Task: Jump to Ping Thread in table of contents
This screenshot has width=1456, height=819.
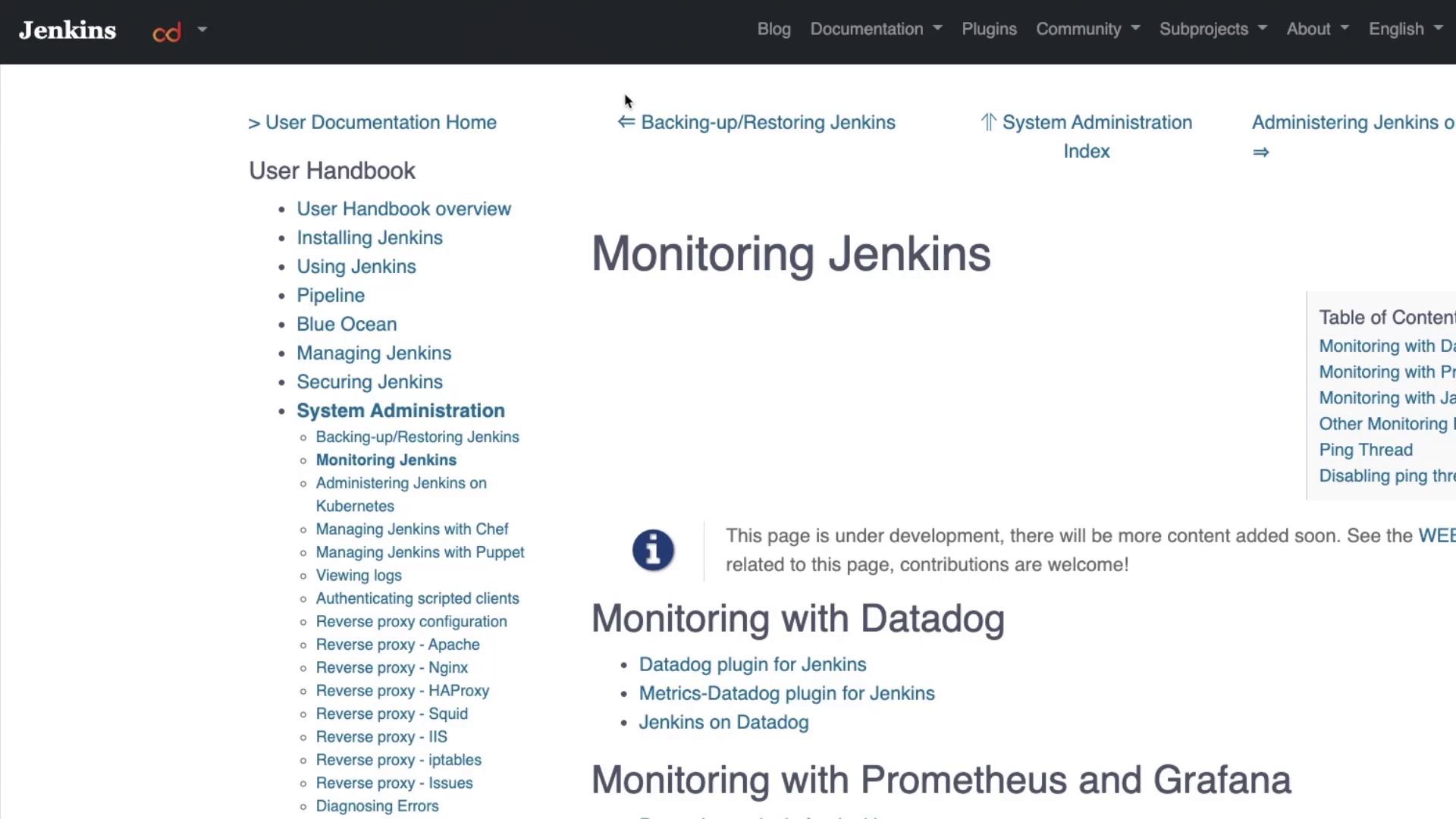Action: 1365,450
